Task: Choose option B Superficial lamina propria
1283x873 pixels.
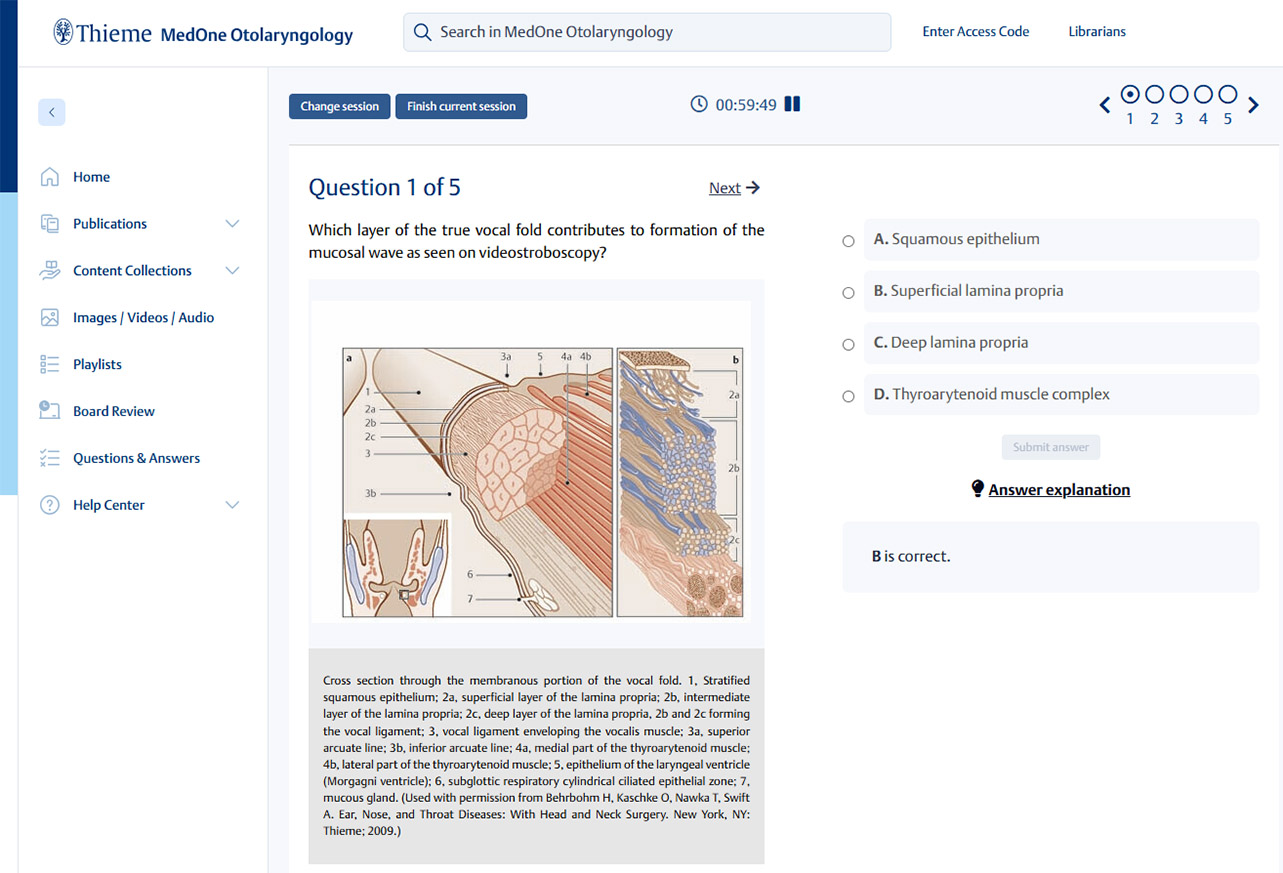Action: point(848,293)
